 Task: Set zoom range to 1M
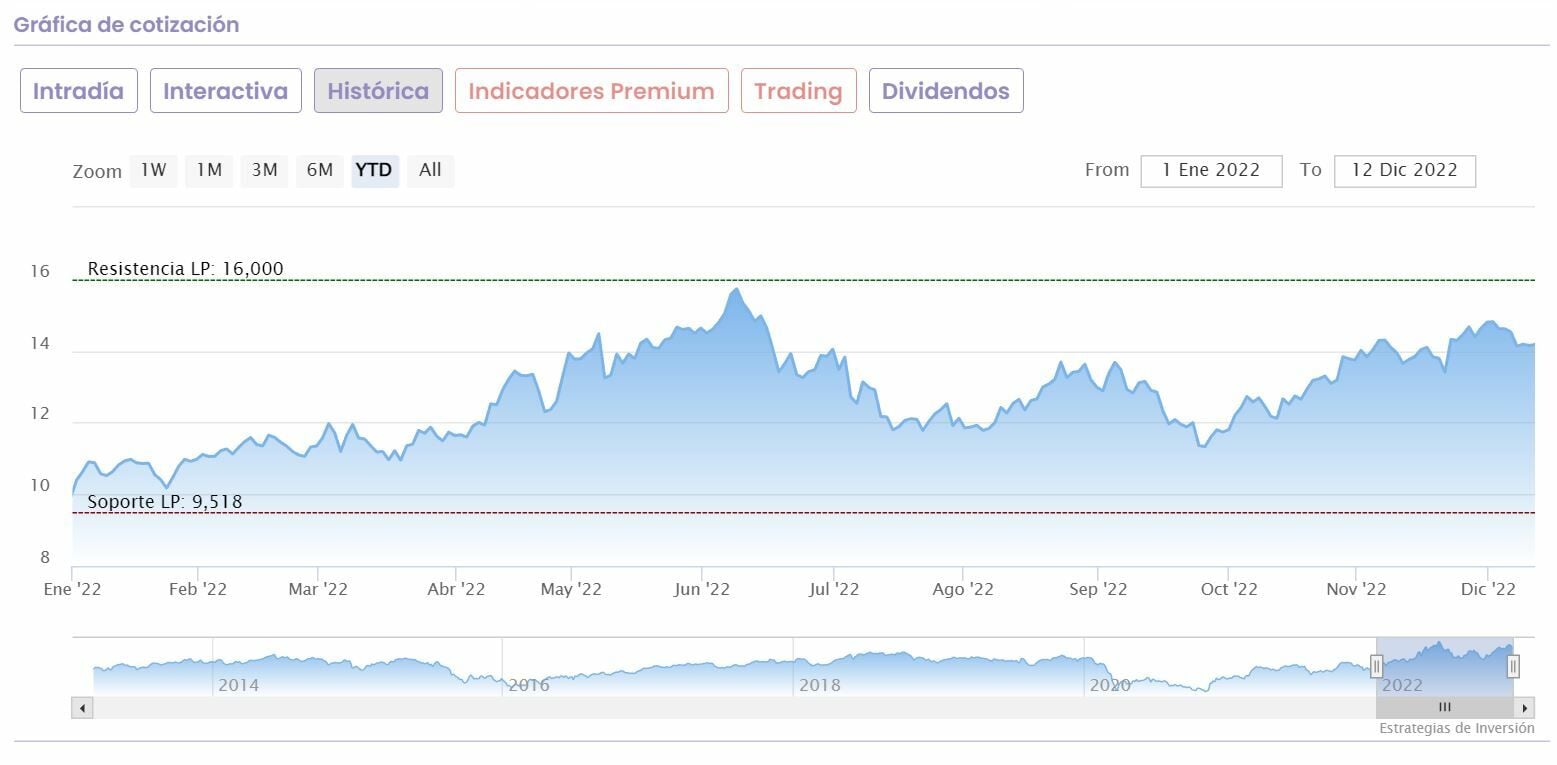pyautogui.click(x=209, y=170)
